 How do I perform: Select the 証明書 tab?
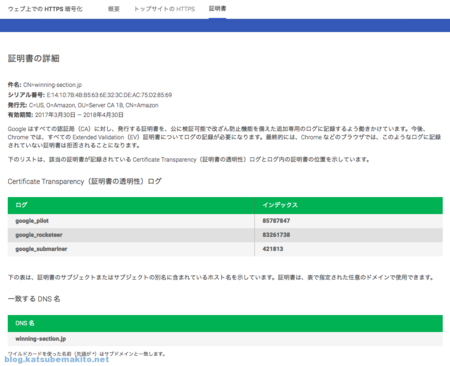(217, 9)
